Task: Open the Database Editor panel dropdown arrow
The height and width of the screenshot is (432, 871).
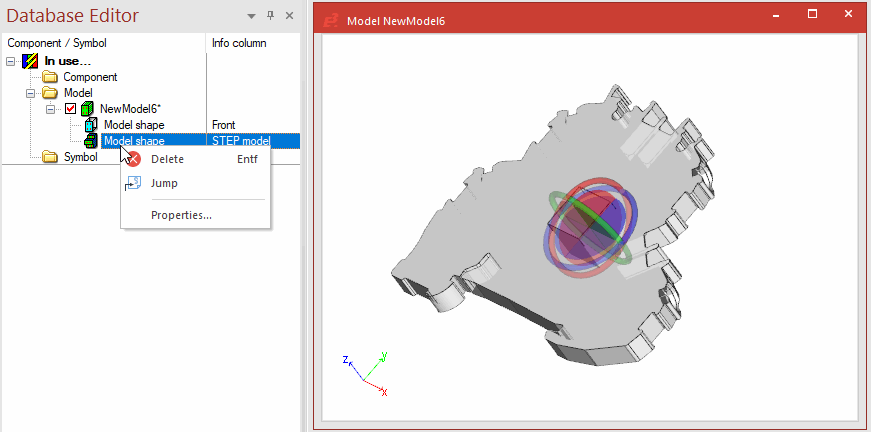Action: click(x=252, y=16)
